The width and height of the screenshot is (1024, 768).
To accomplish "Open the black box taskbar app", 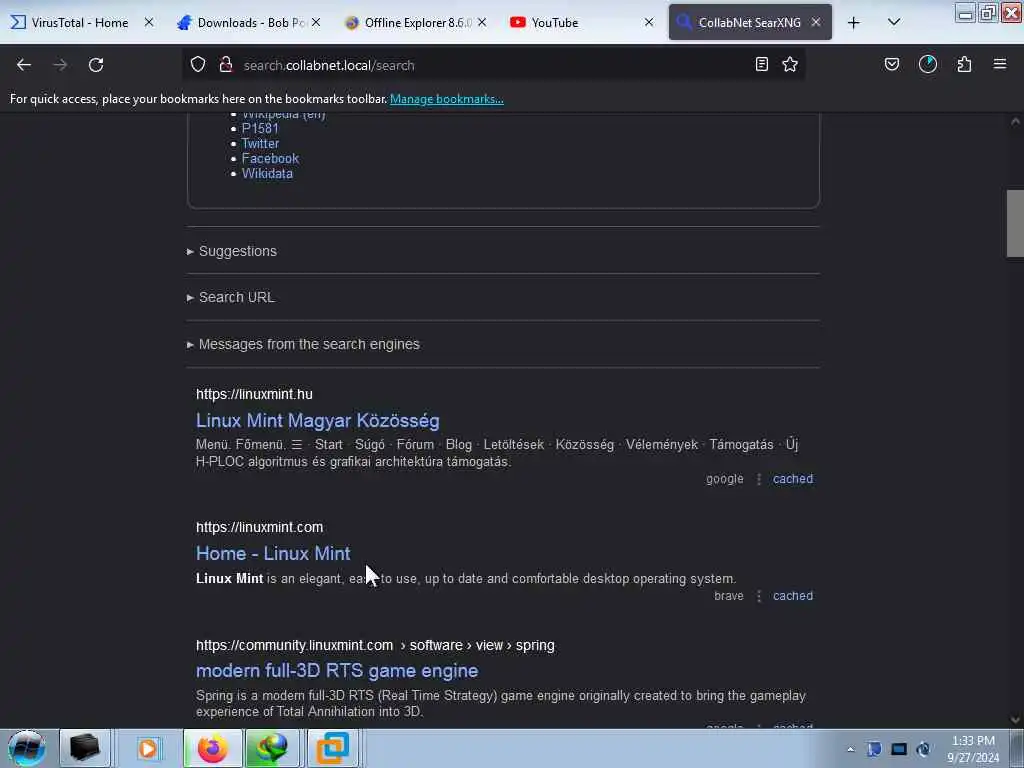I will tap(84, 748).
